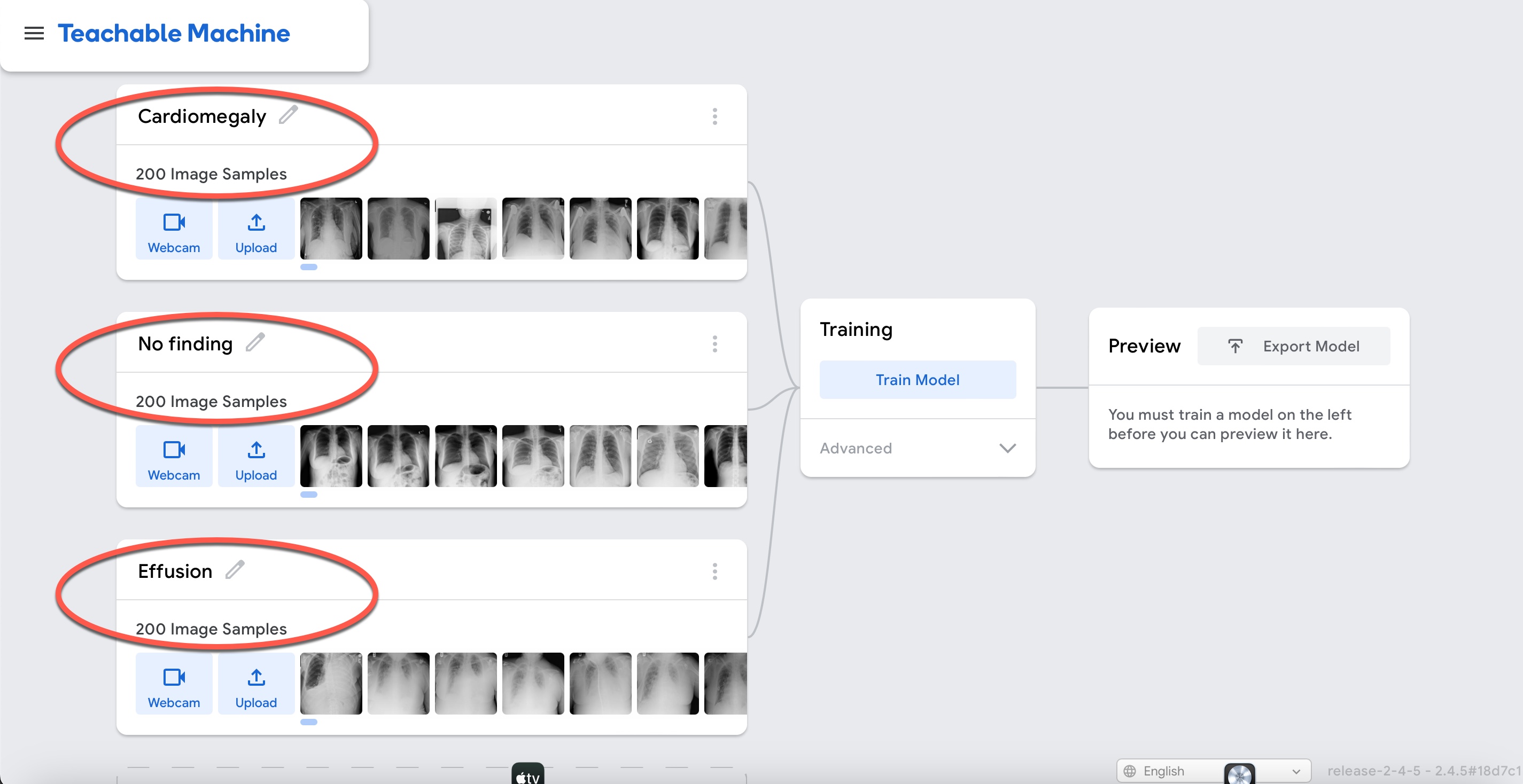
Task: Click the Export Model button
Action: [1293, 346]
